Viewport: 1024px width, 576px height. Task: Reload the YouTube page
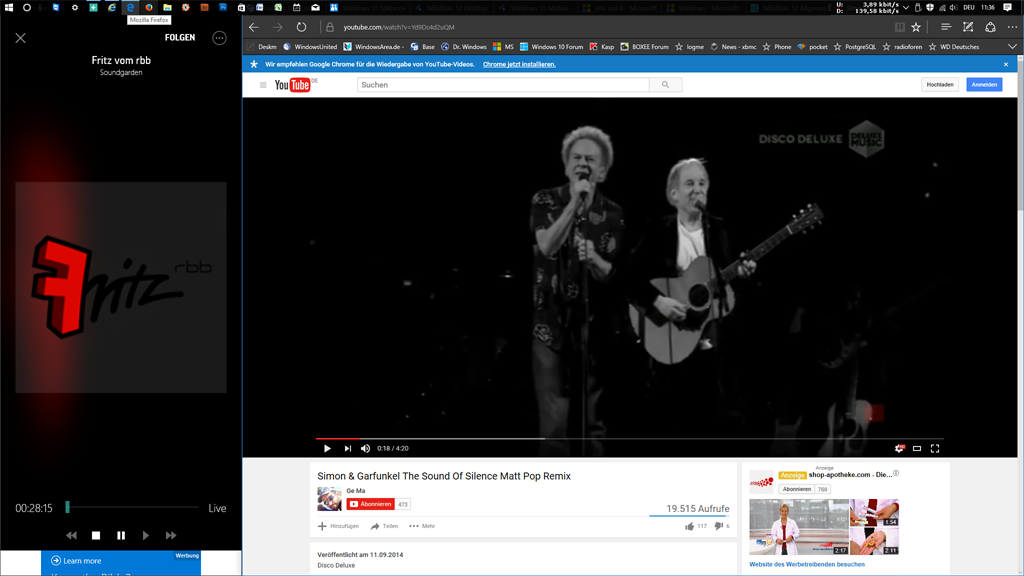click(301, 27)
